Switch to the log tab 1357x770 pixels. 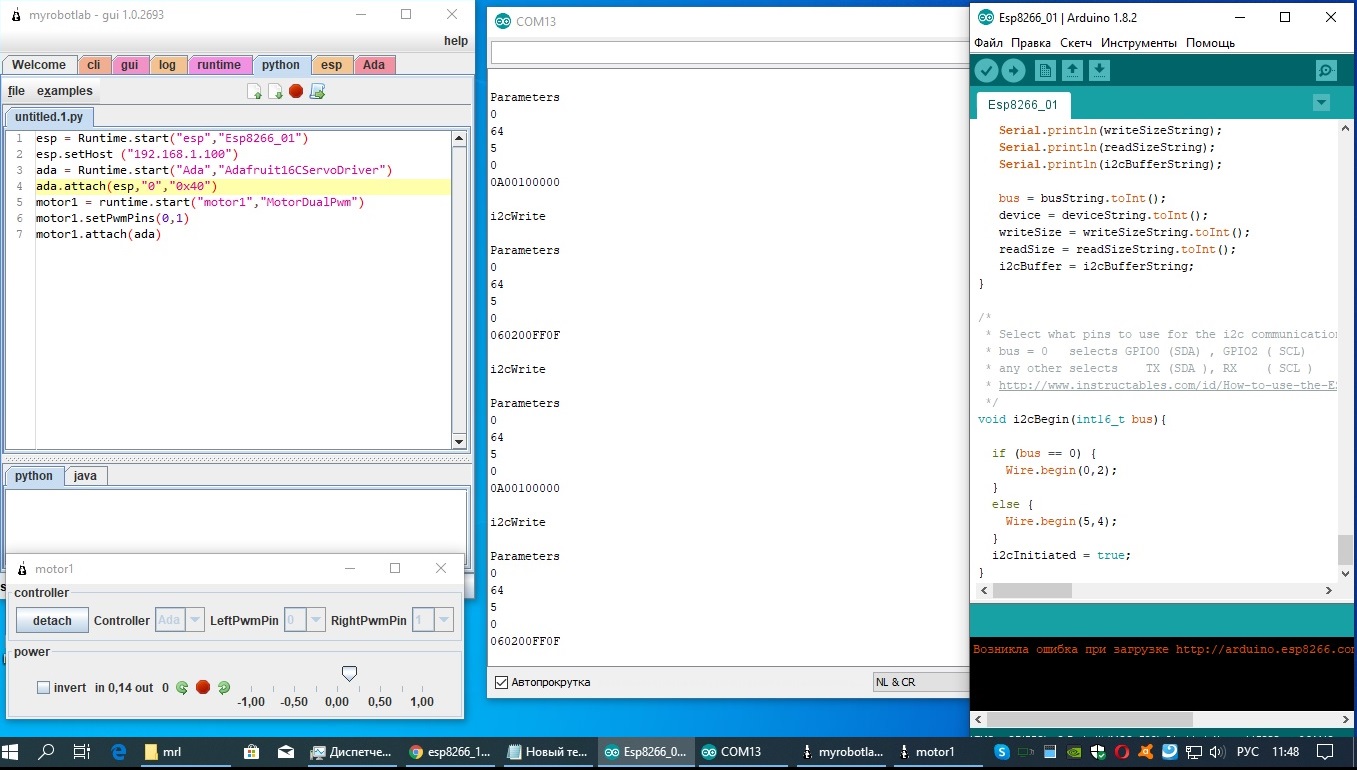(x=167, y=65)
